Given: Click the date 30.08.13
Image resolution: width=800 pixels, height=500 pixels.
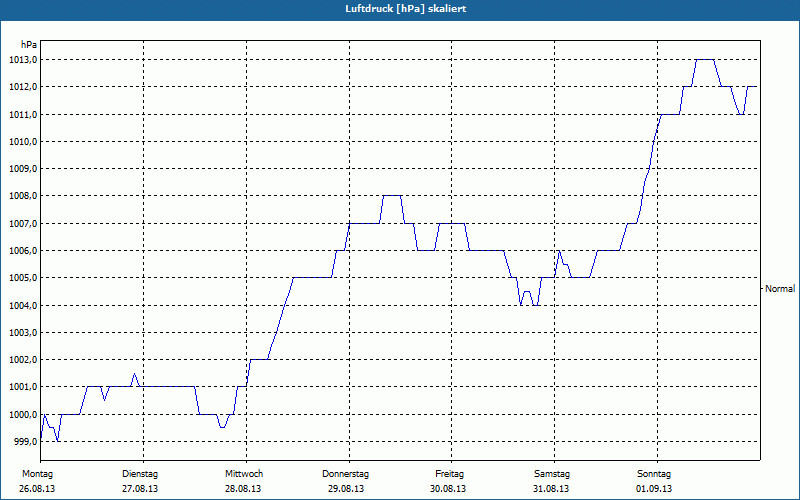Looking at the screenshot, I should coord(448,489).
